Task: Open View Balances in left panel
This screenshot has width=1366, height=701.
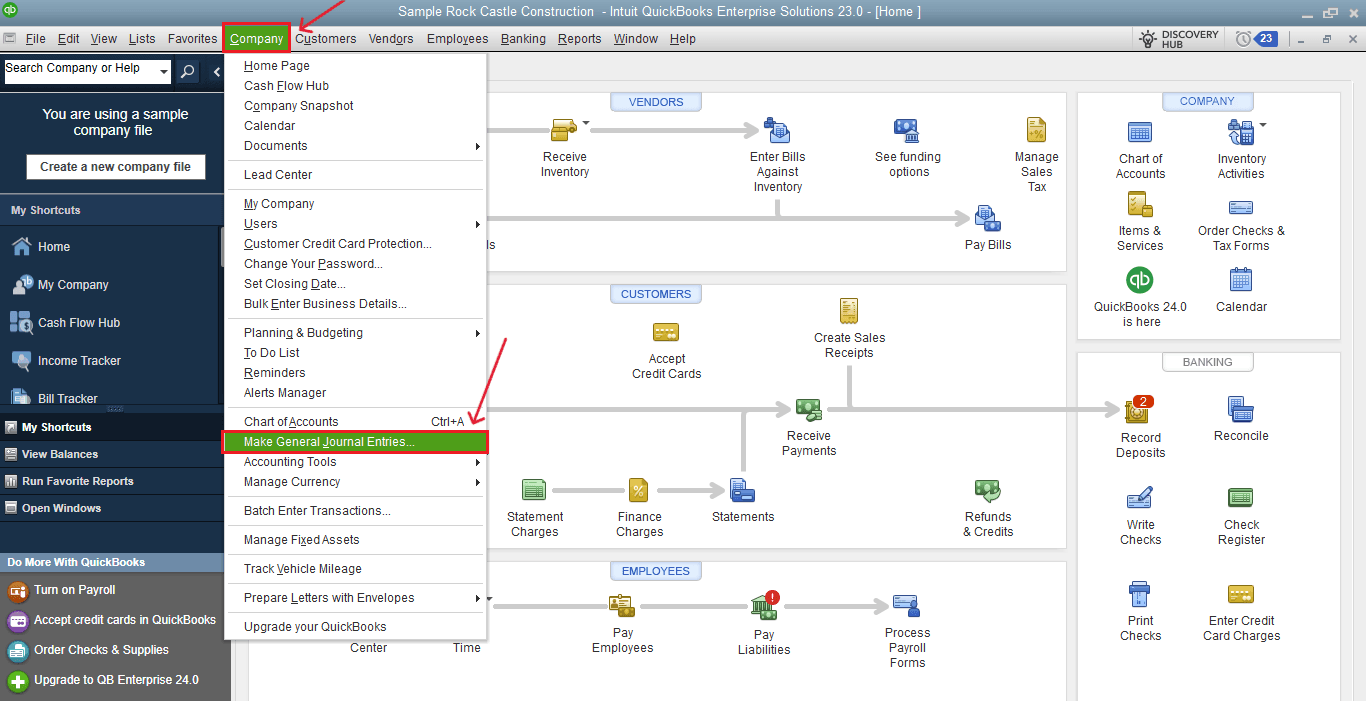Action: (60, 454)
